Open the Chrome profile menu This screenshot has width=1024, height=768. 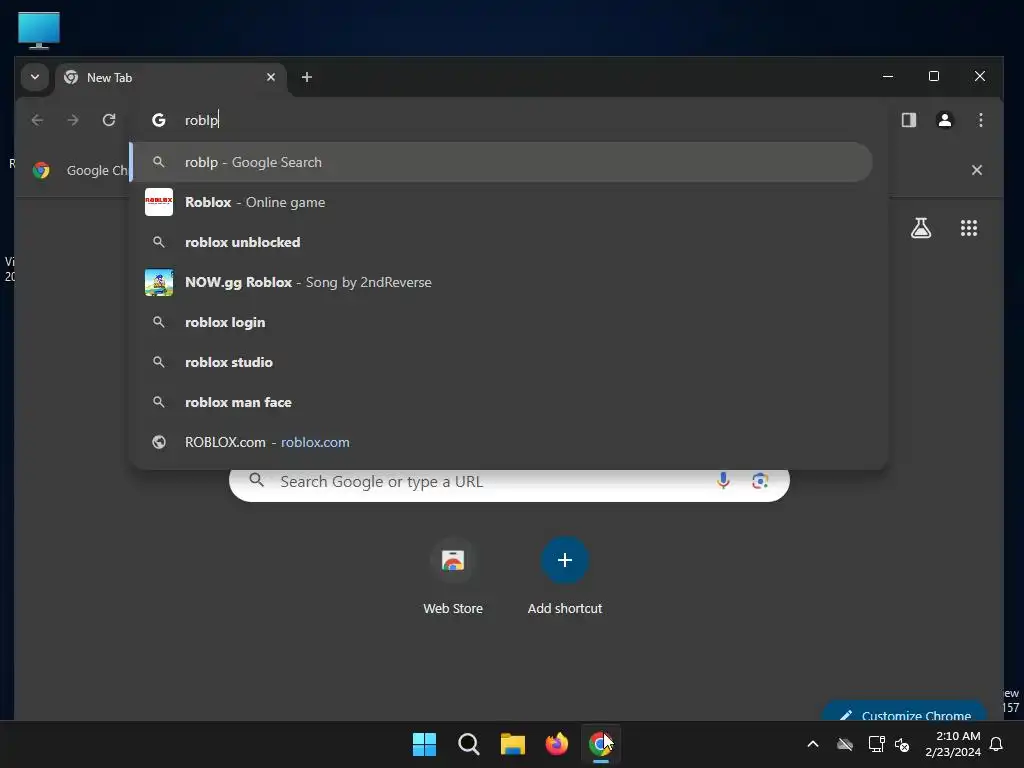click(944, 120)
